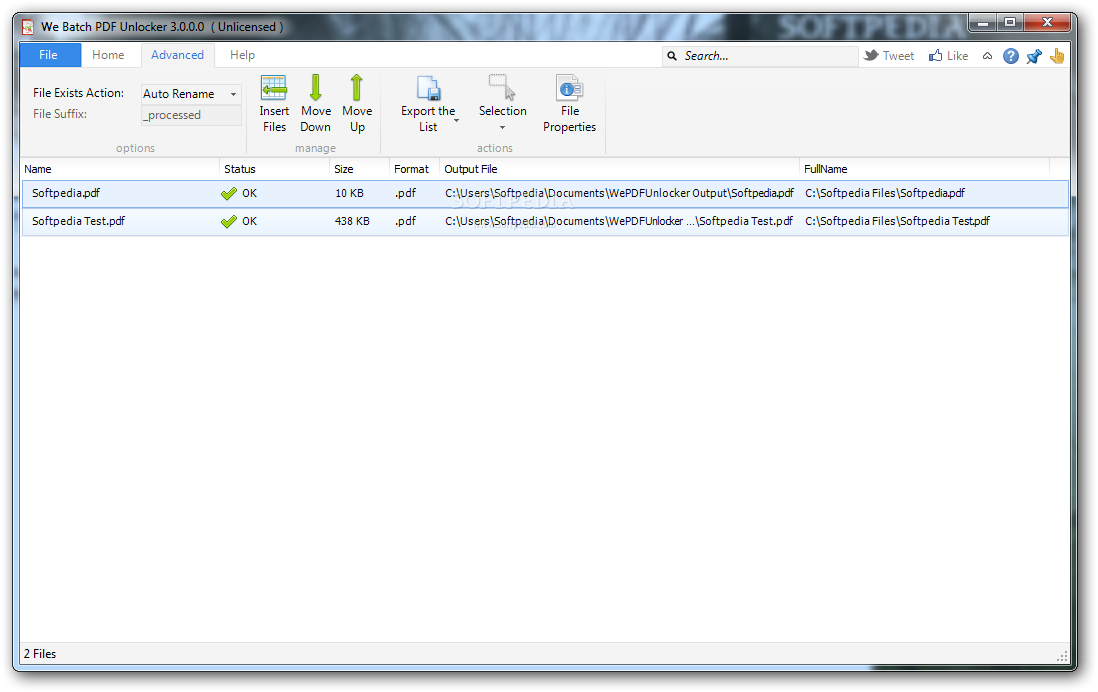Select the Softpedia.pdf row name
Viewport: 1098px width, 692px height.
click(66, 193)
